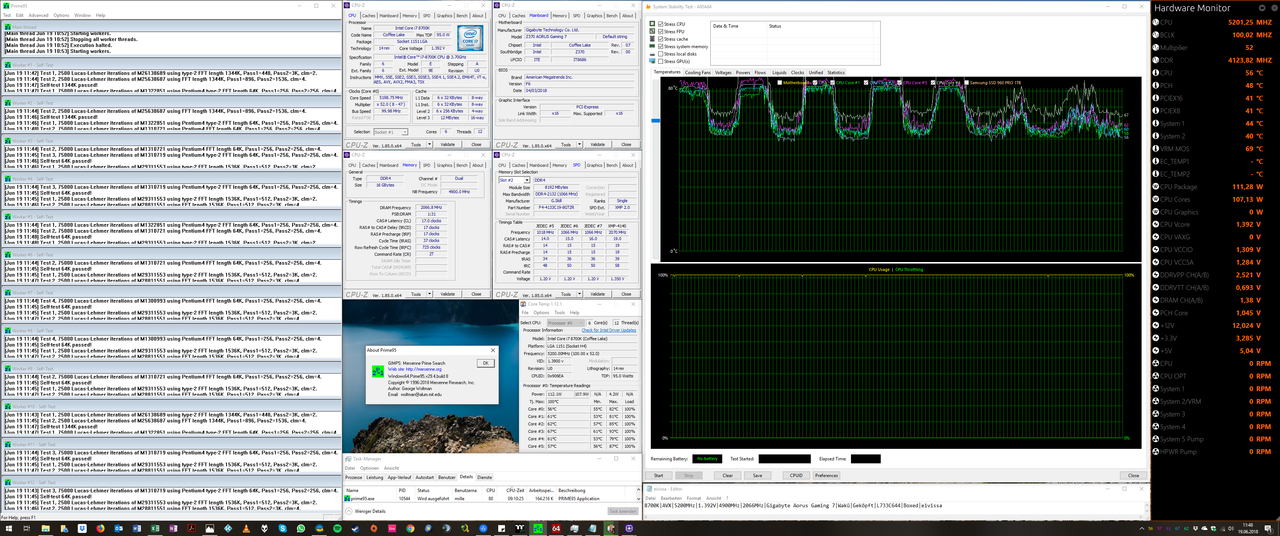The height and width of the screenshot is (536, 1280).
Task: Select the prime95.exe row in Task Manager
Action: 490,498
